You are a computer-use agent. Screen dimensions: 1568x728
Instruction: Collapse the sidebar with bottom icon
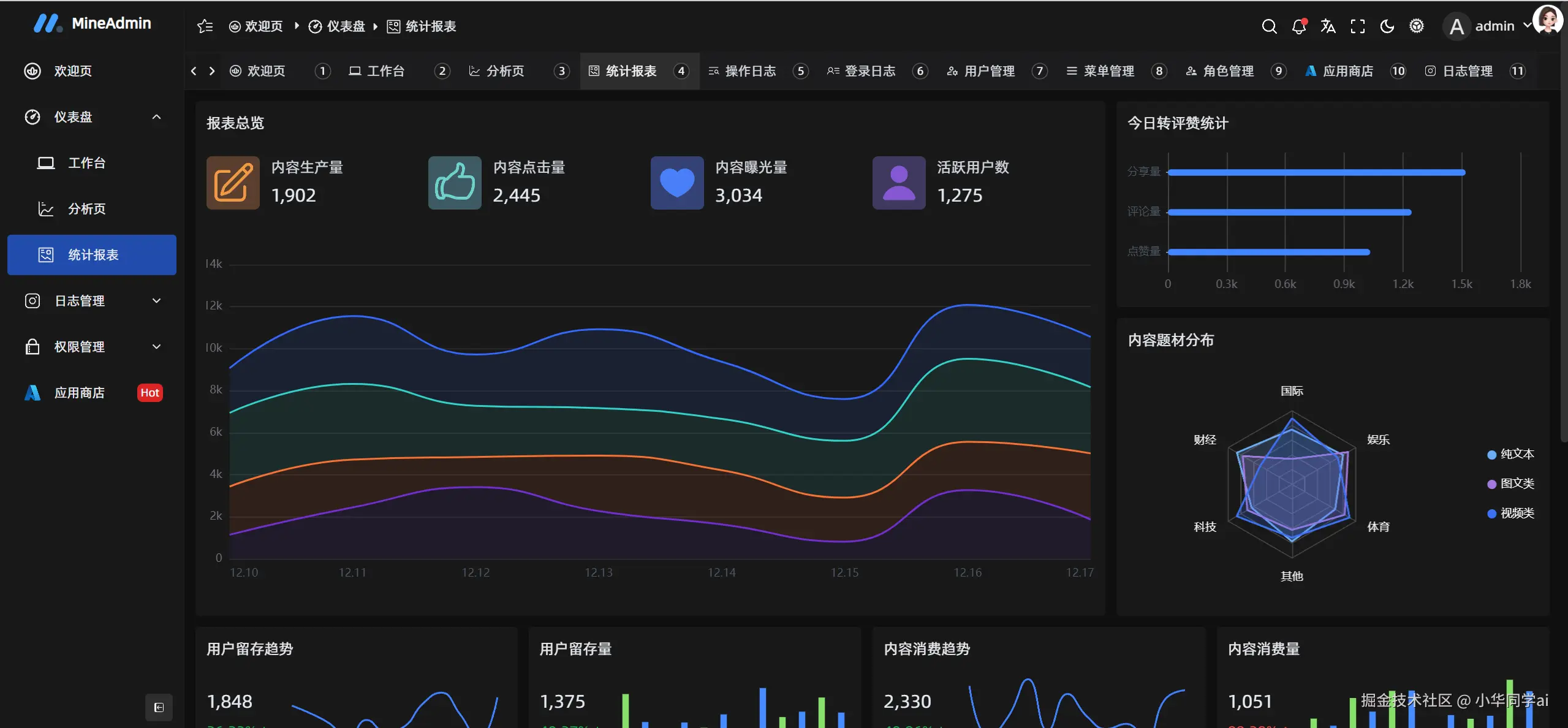tap(159, 707)
